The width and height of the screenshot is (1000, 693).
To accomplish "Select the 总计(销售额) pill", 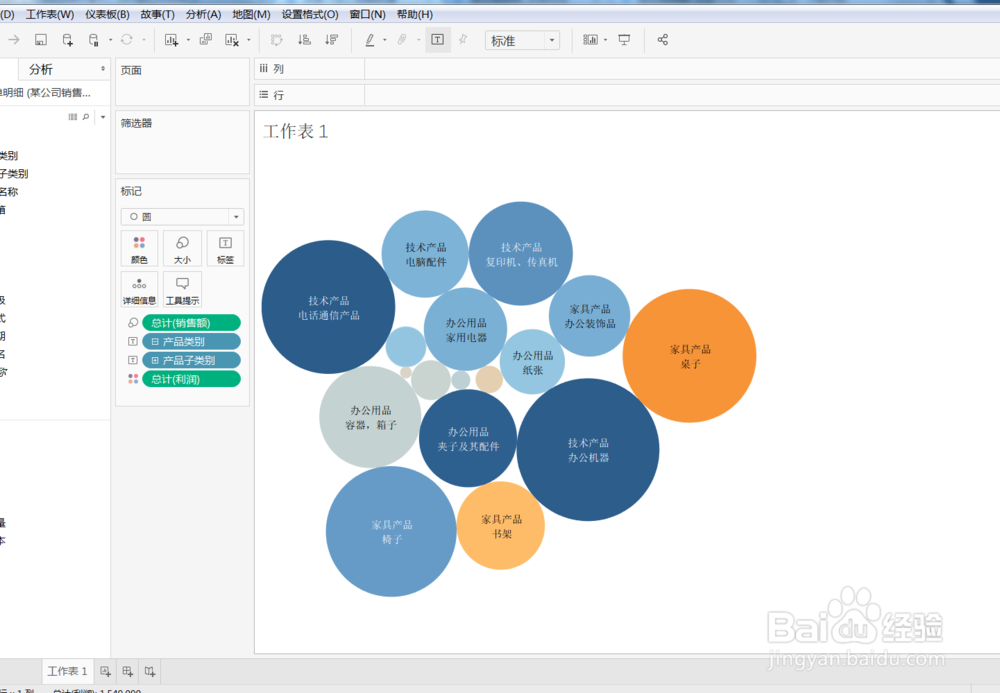I will (x=191, y=323).
